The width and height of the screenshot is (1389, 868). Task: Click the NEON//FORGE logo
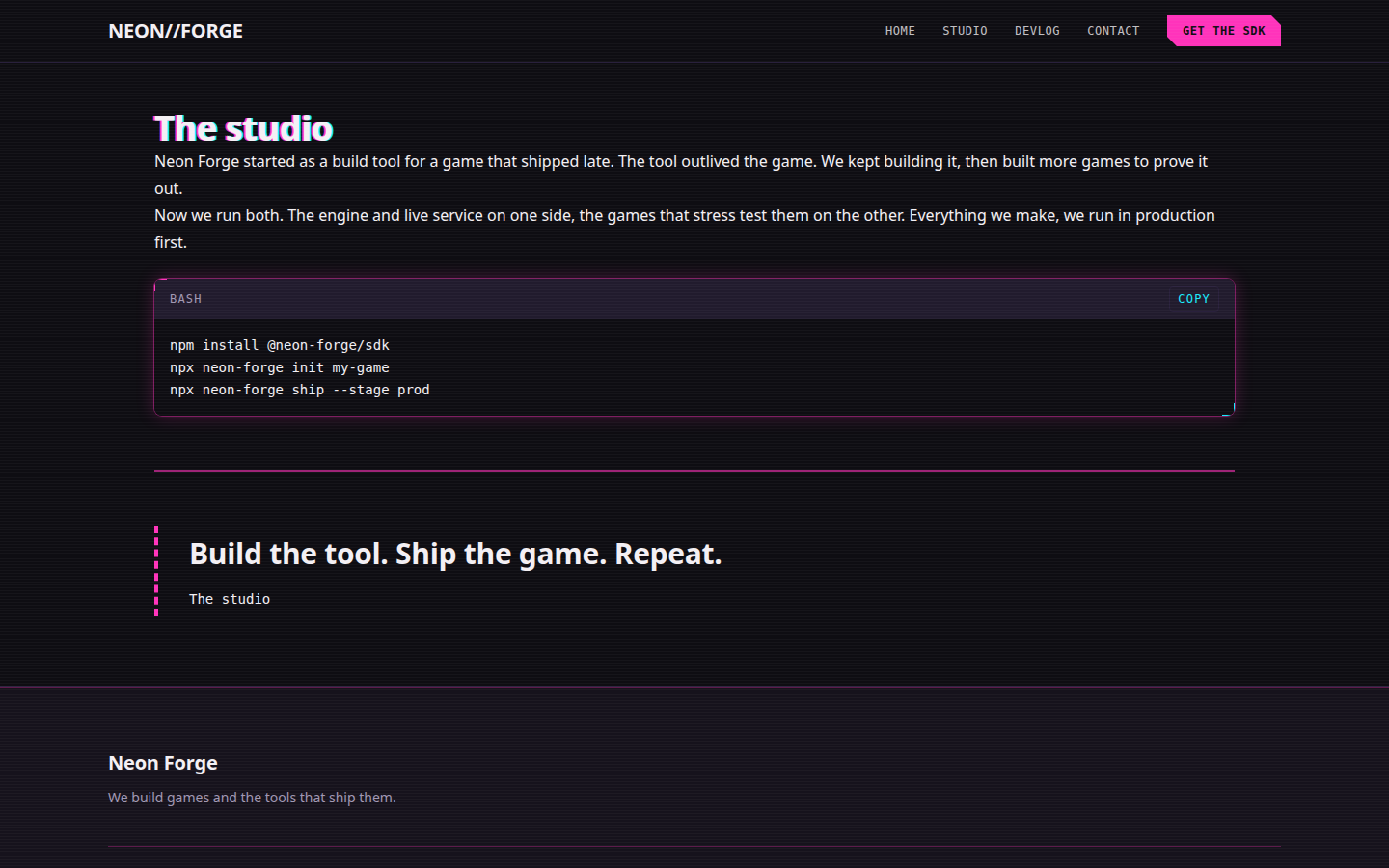pyautogui.click(x=176, y=31)
